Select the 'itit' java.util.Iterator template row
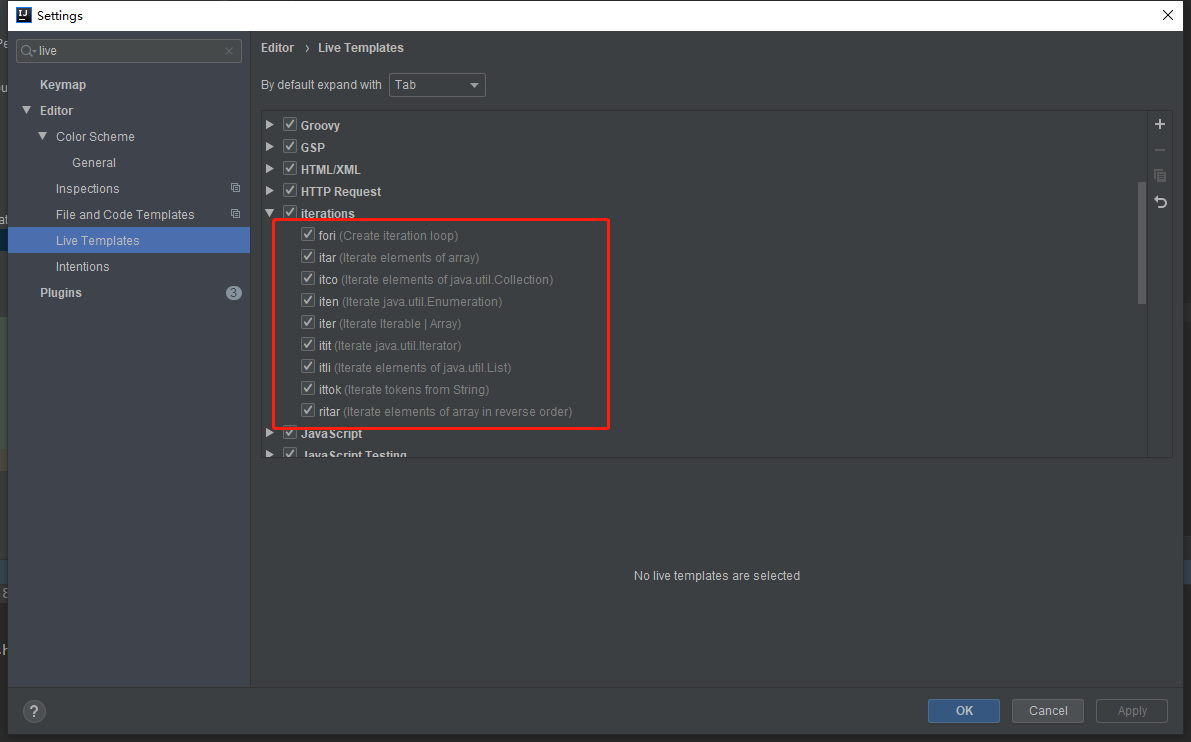Screen dimensions: 1191x742 [x=390, y=346]
